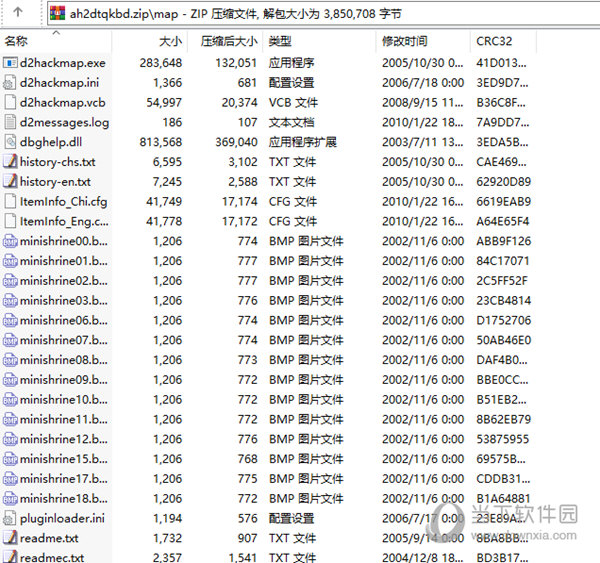Sort by CRC32 column header
The height and width of the screenshot is (563, 600).
coord(494,41)
